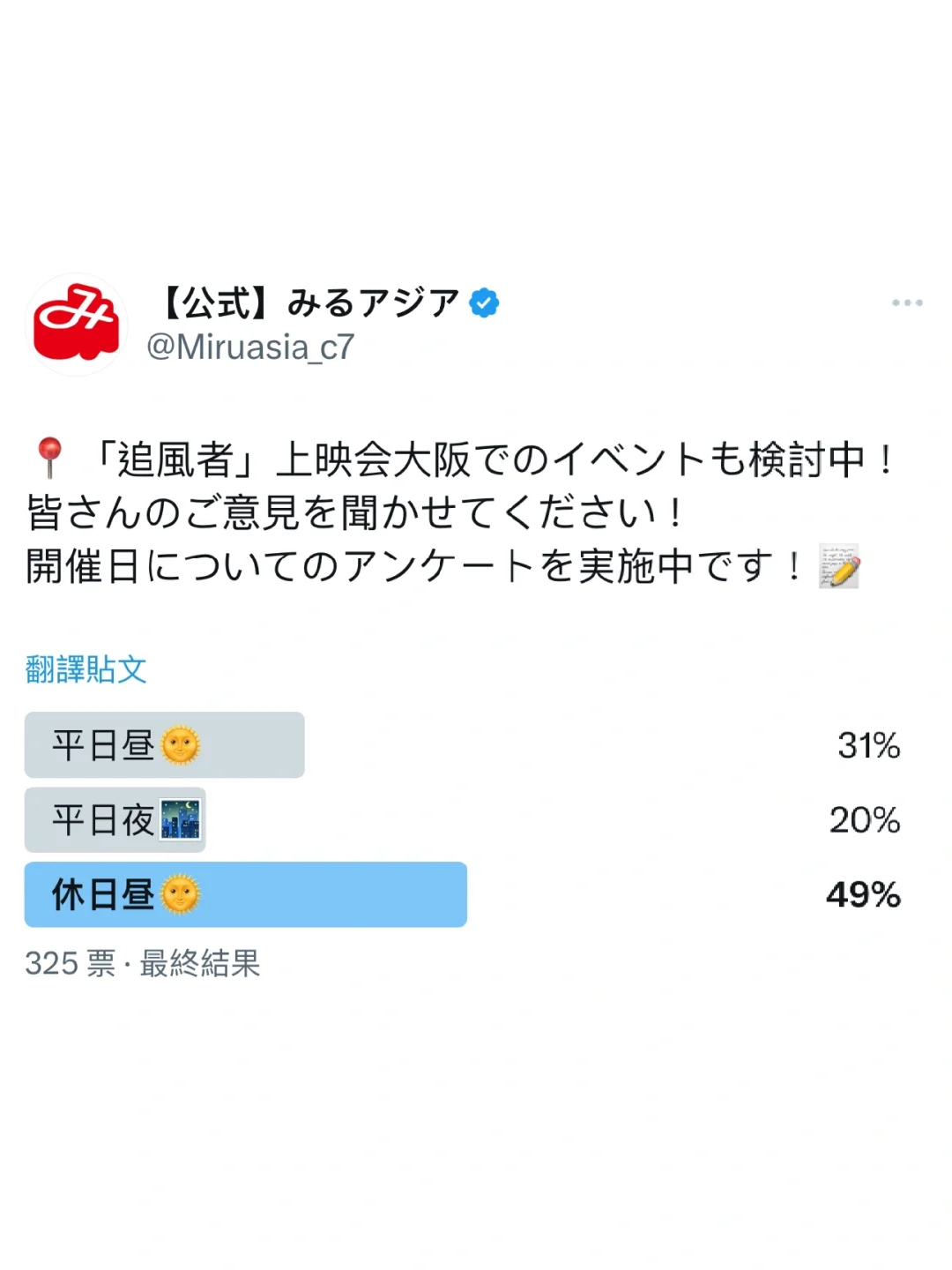
Task: Expand the options menu in the top-right corner
Action: click(x=908, y=303)
